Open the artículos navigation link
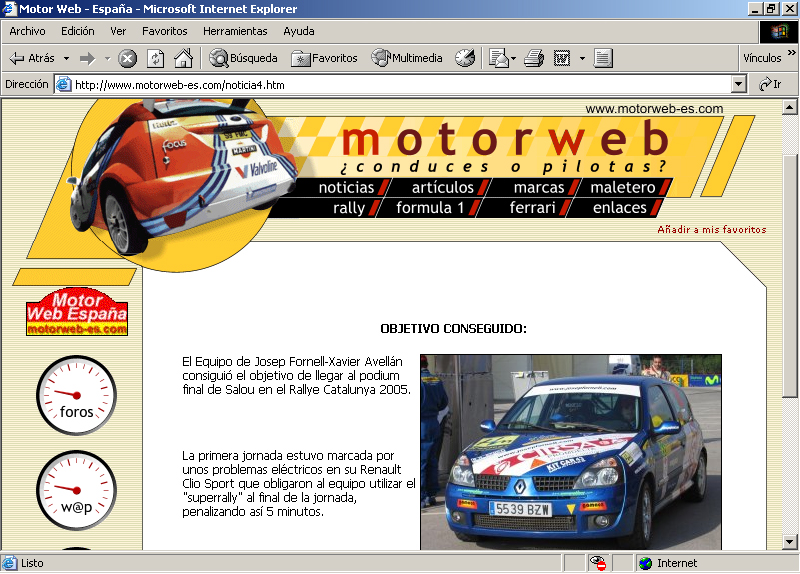 pyautogui.click(x=443, y=187)
